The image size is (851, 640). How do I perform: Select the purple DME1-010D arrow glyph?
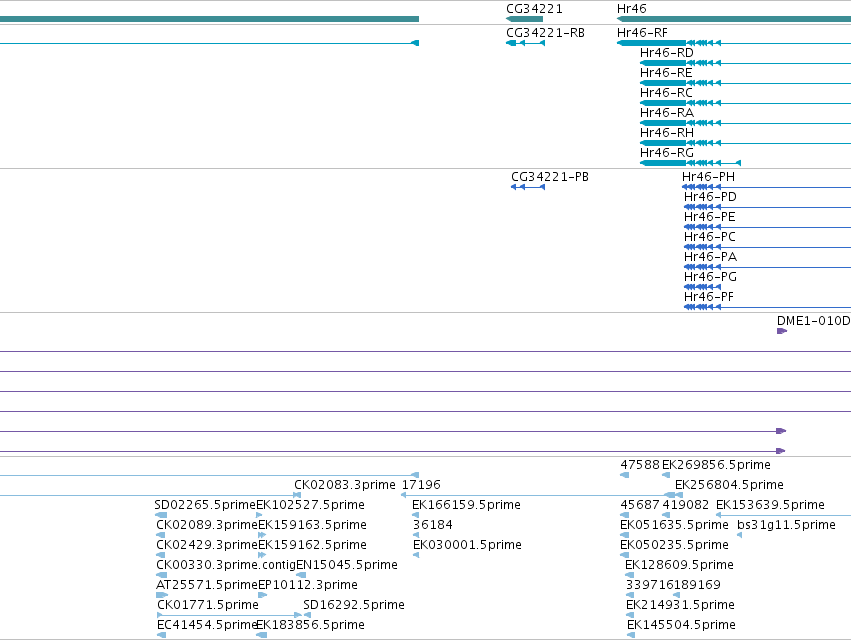pos(782,331)
